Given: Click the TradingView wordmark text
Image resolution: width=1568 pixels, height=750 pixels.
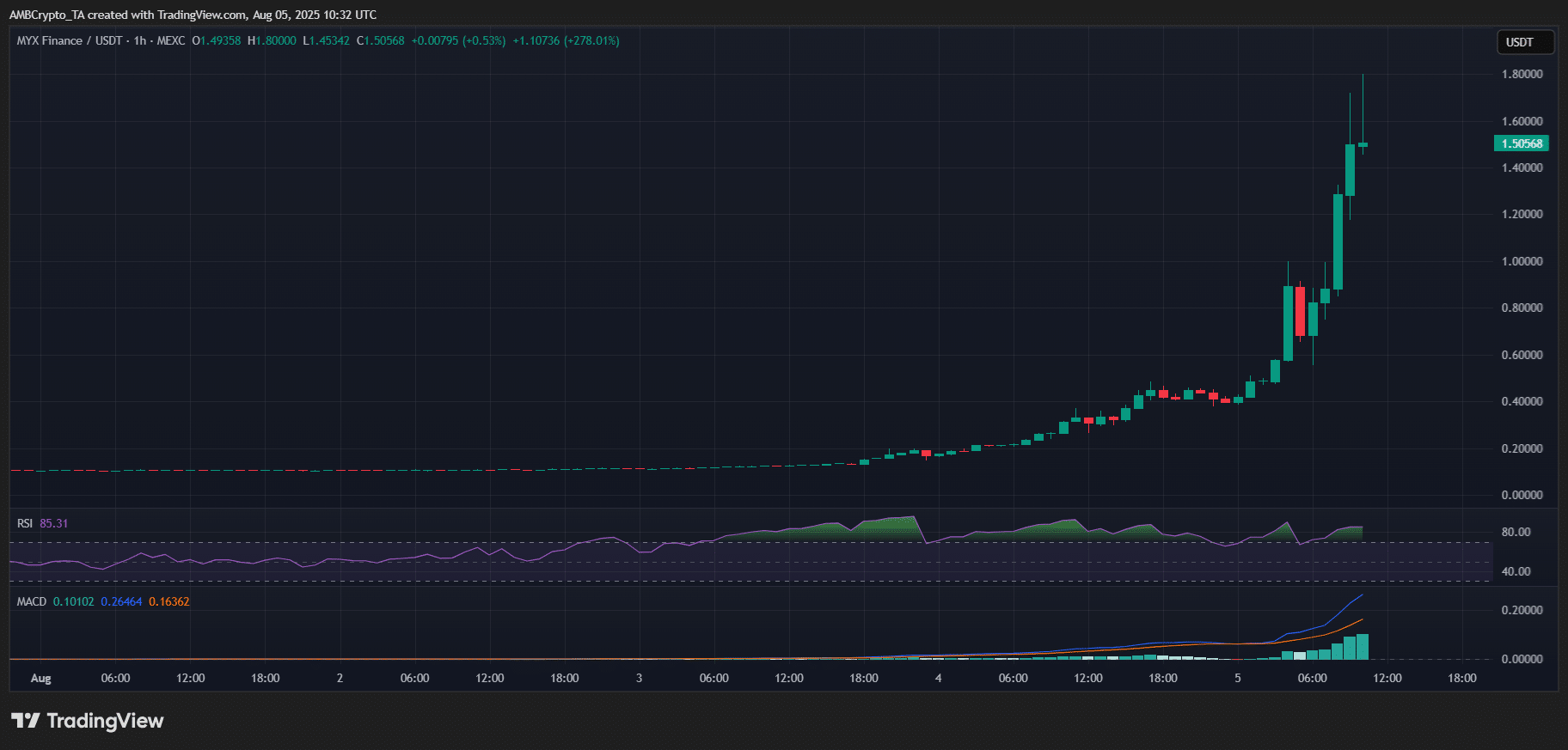Looking at the screenshot, I should tap(105, 720).
